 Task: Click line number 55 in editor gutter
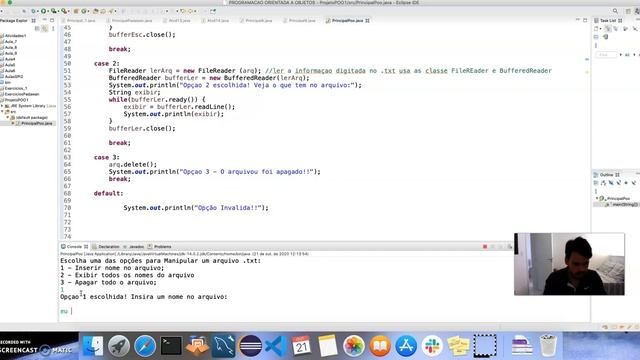point(67,100)
